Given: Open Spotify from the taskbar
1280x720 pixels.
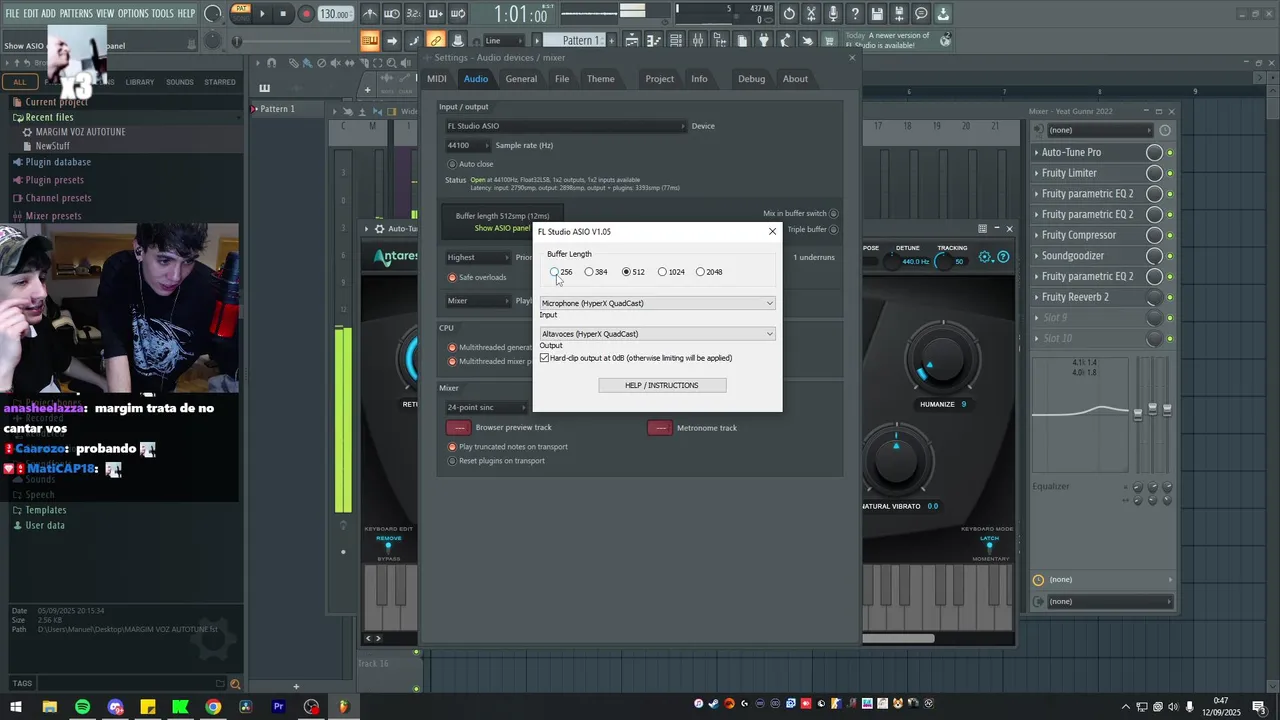Looking at the screenshot, I should pos(82,707).
